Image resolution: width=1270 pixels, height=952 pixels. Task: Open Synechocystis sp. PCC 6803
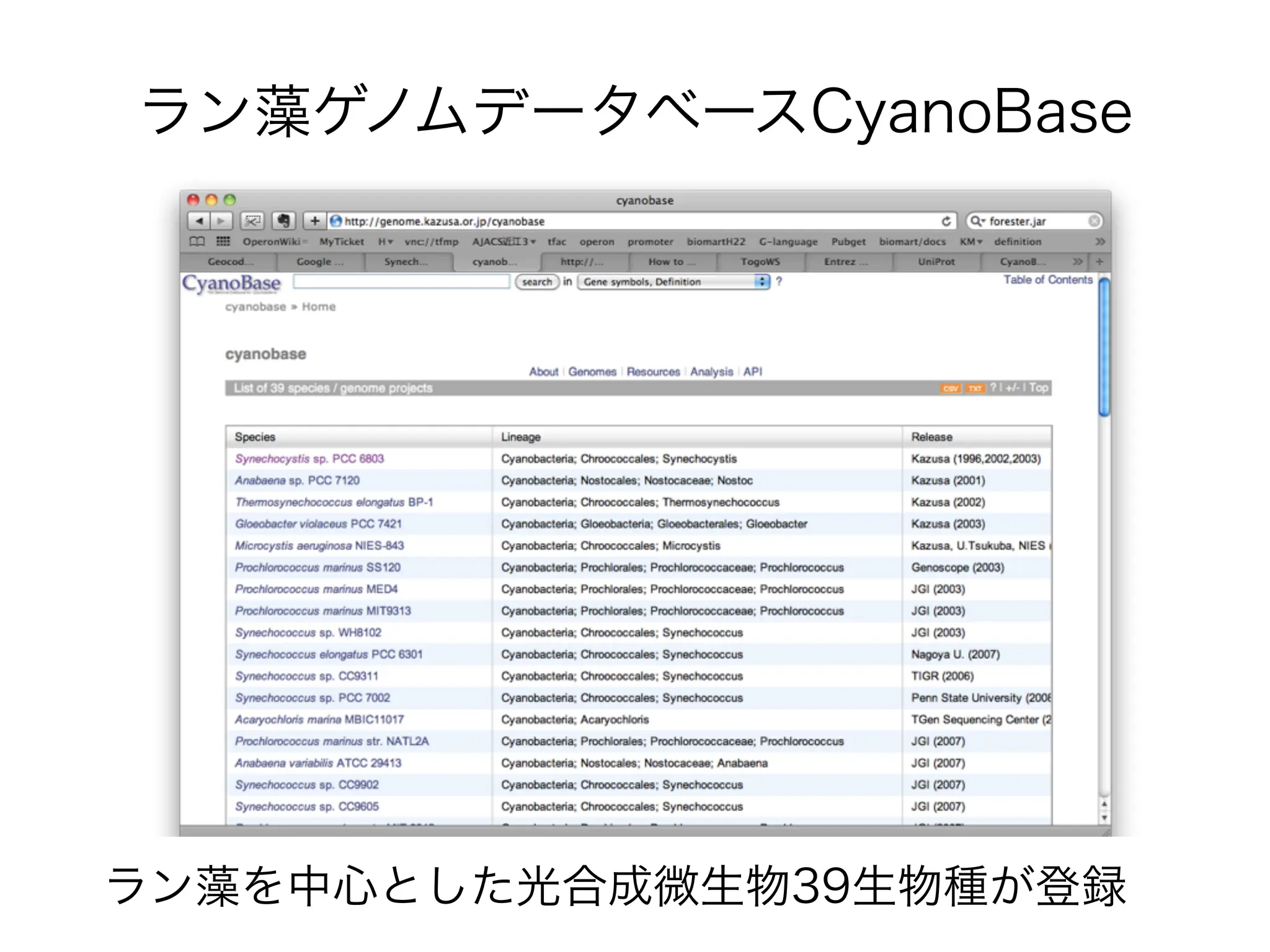(x=309, y=459)
